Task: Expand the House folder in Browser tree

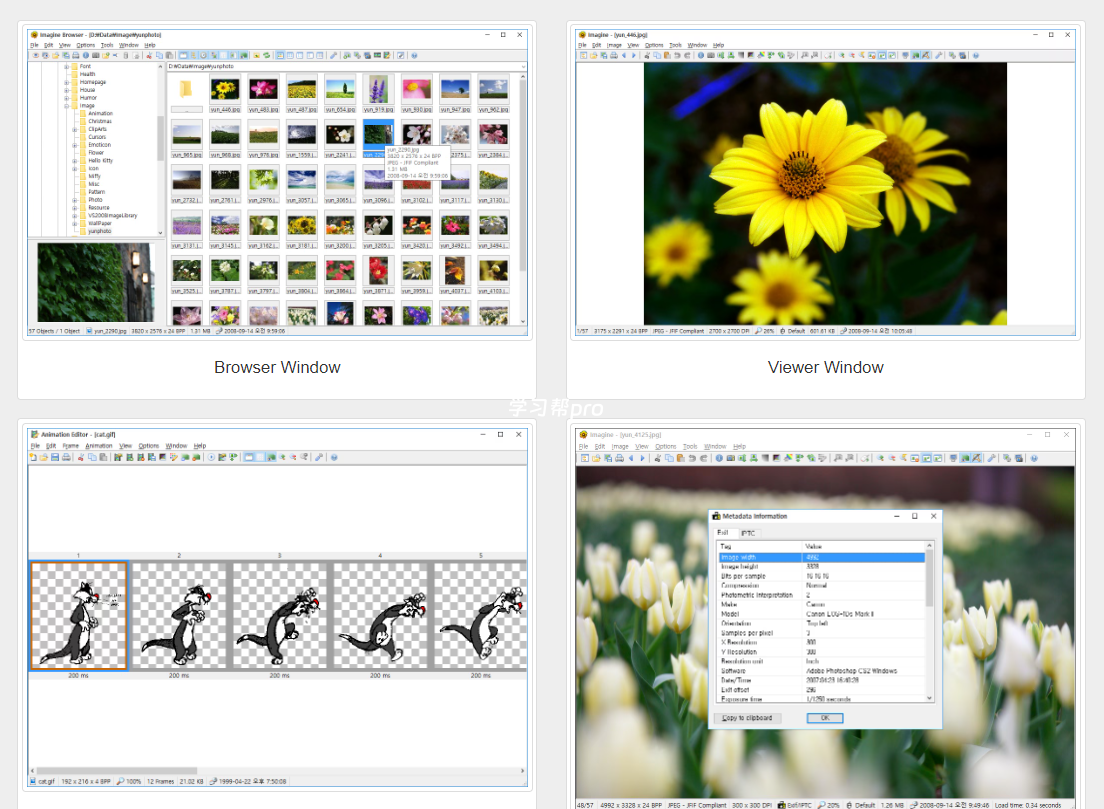Action: point(67,90)
